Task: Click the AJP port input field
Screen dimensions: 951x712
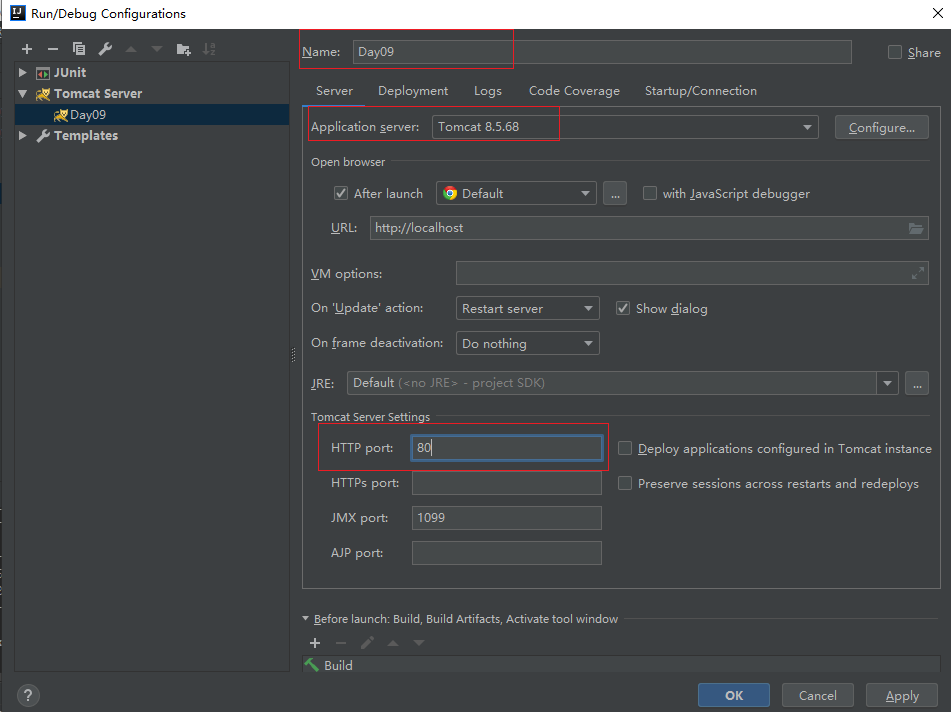Action: coord(506,553)
